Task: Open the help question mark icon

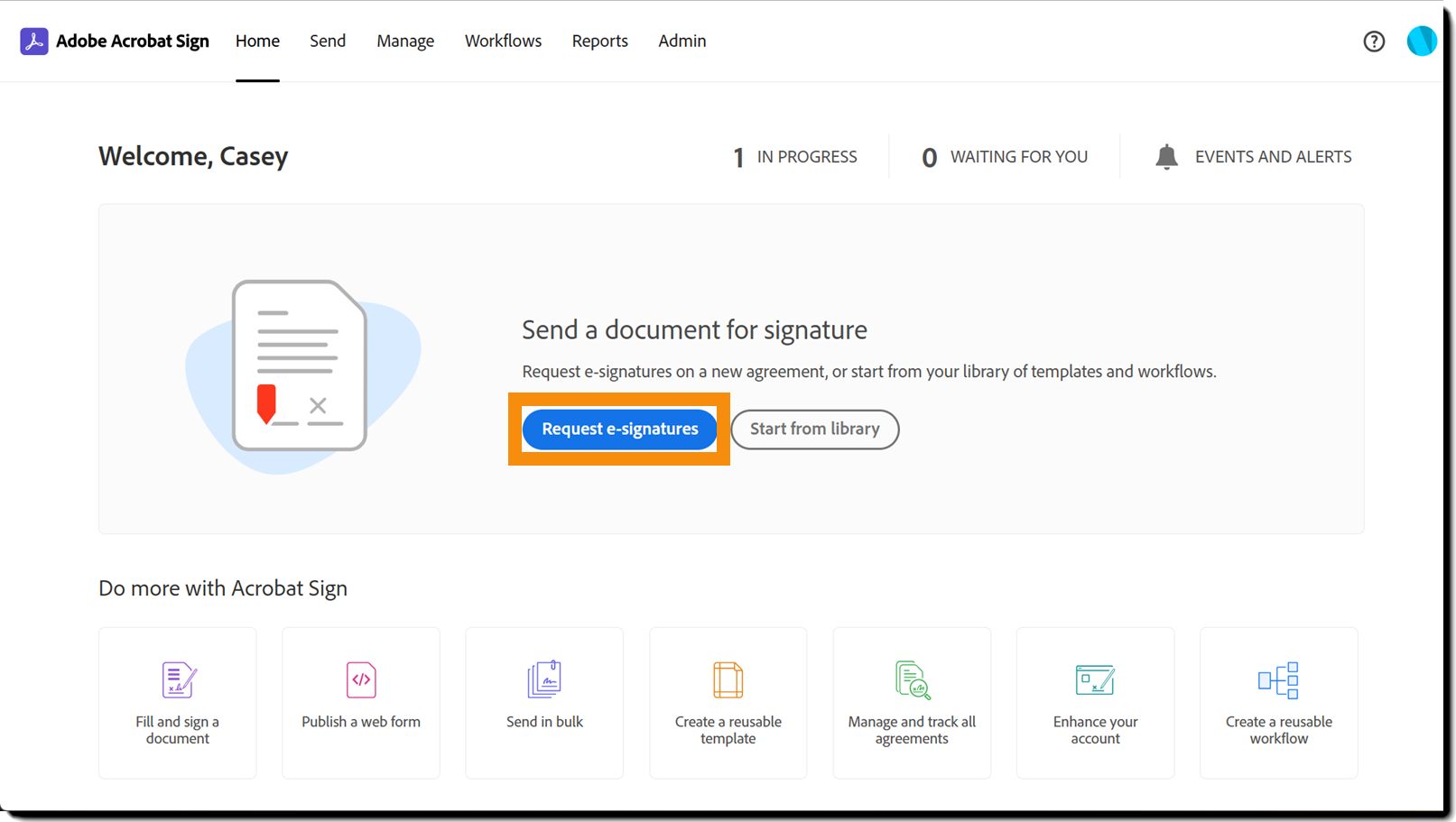Action: coord(1374,42)
